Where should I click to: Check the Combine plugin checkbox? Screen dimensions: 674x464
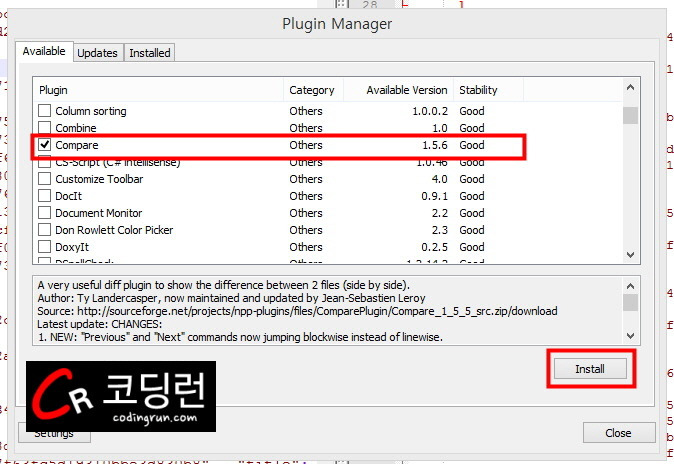coord(44,128)
